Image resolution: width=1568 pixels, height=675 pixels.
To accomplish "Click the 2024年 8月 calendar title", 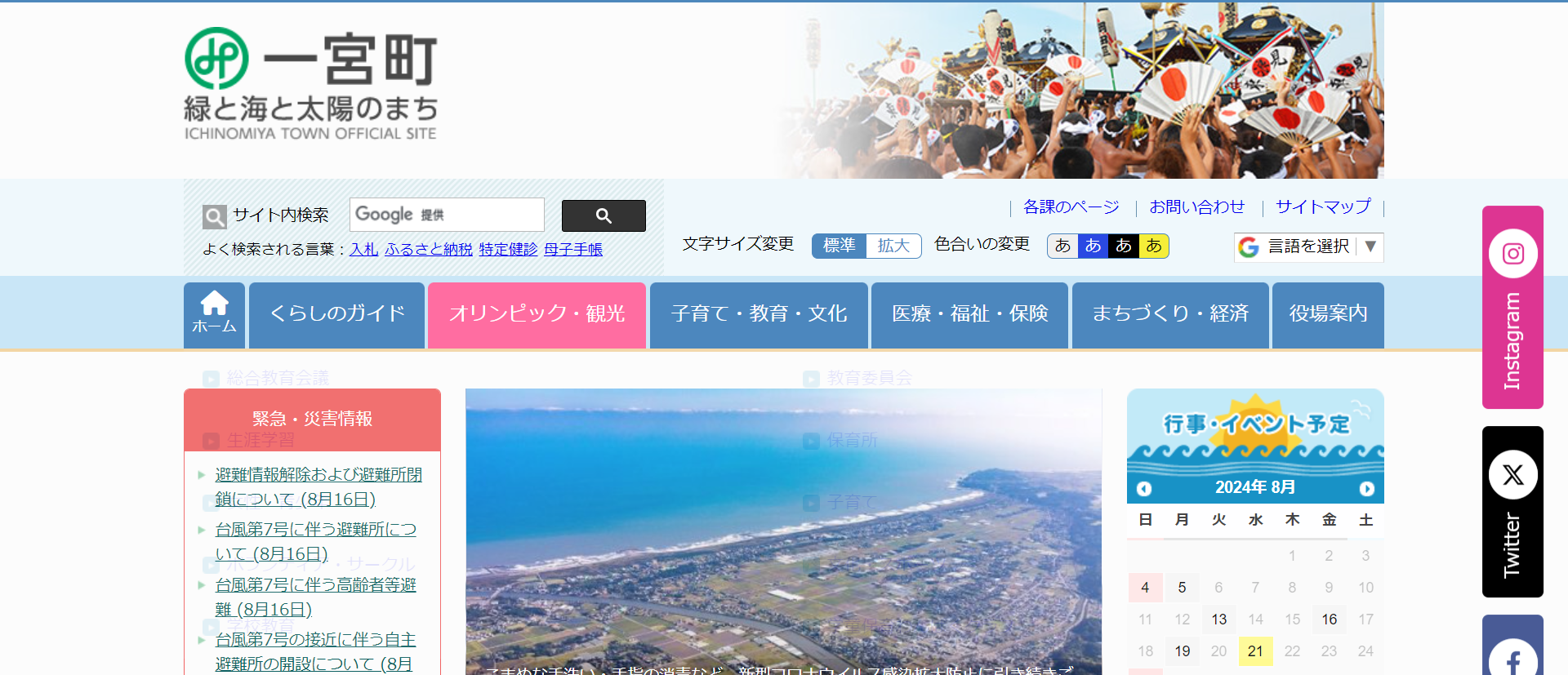I will (1255, 487).
